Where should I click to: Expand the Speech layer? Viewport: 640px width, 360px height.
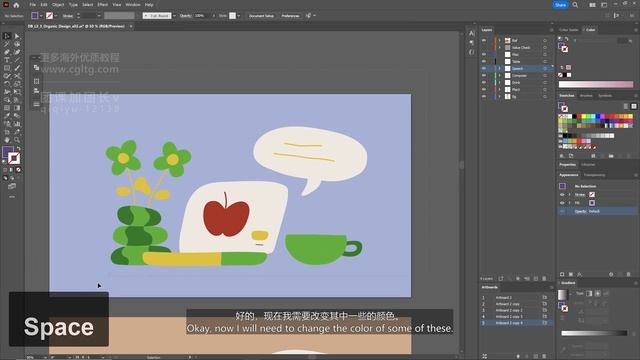499,69
